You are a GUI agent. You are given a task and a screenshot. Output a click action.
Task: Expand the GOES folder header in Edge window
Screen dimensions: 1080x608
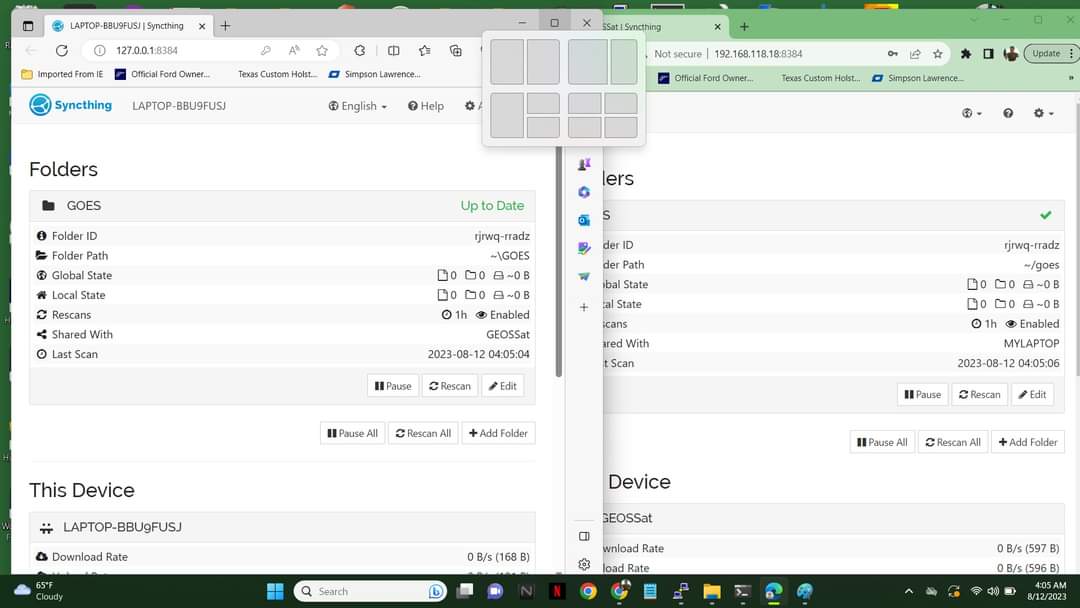[x=282, y=206]
